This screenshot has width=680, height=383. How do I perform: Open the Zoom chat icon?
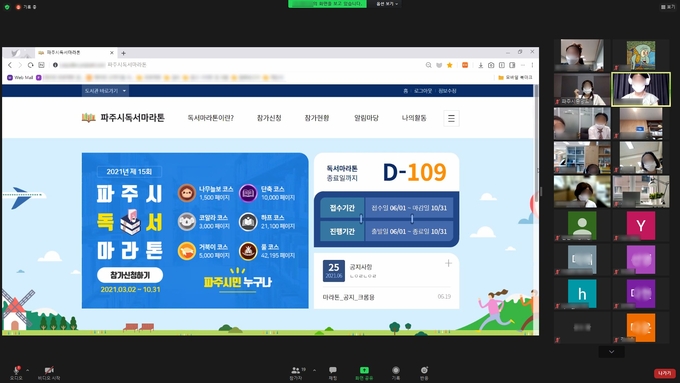pos(333,370)
